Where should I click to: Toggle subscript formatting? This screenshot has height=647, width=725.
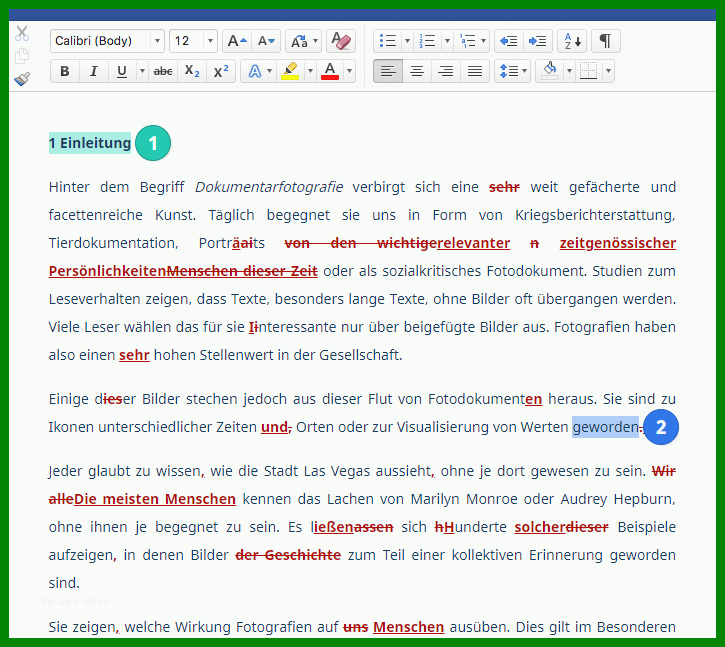point(192,71)
